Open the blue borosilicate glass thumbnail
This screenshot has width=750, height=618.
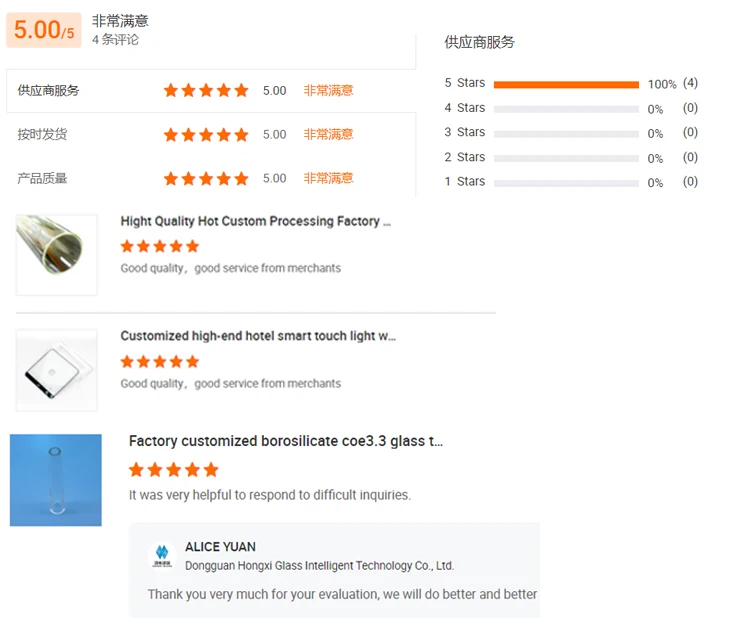(x=56, y=480)
